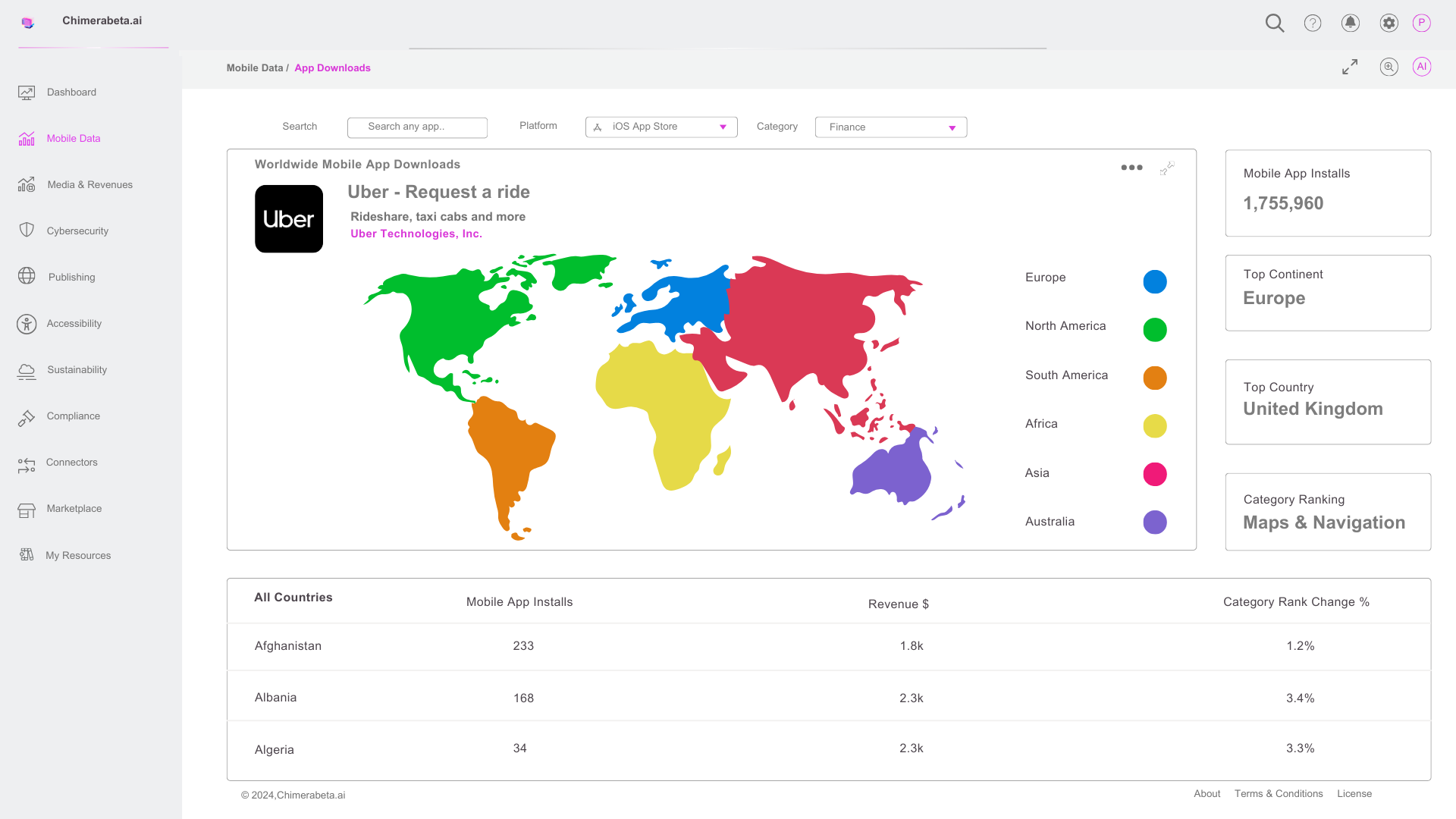Click the Albania row name
The image size is (1456, 819).
(x=275, y=698)
